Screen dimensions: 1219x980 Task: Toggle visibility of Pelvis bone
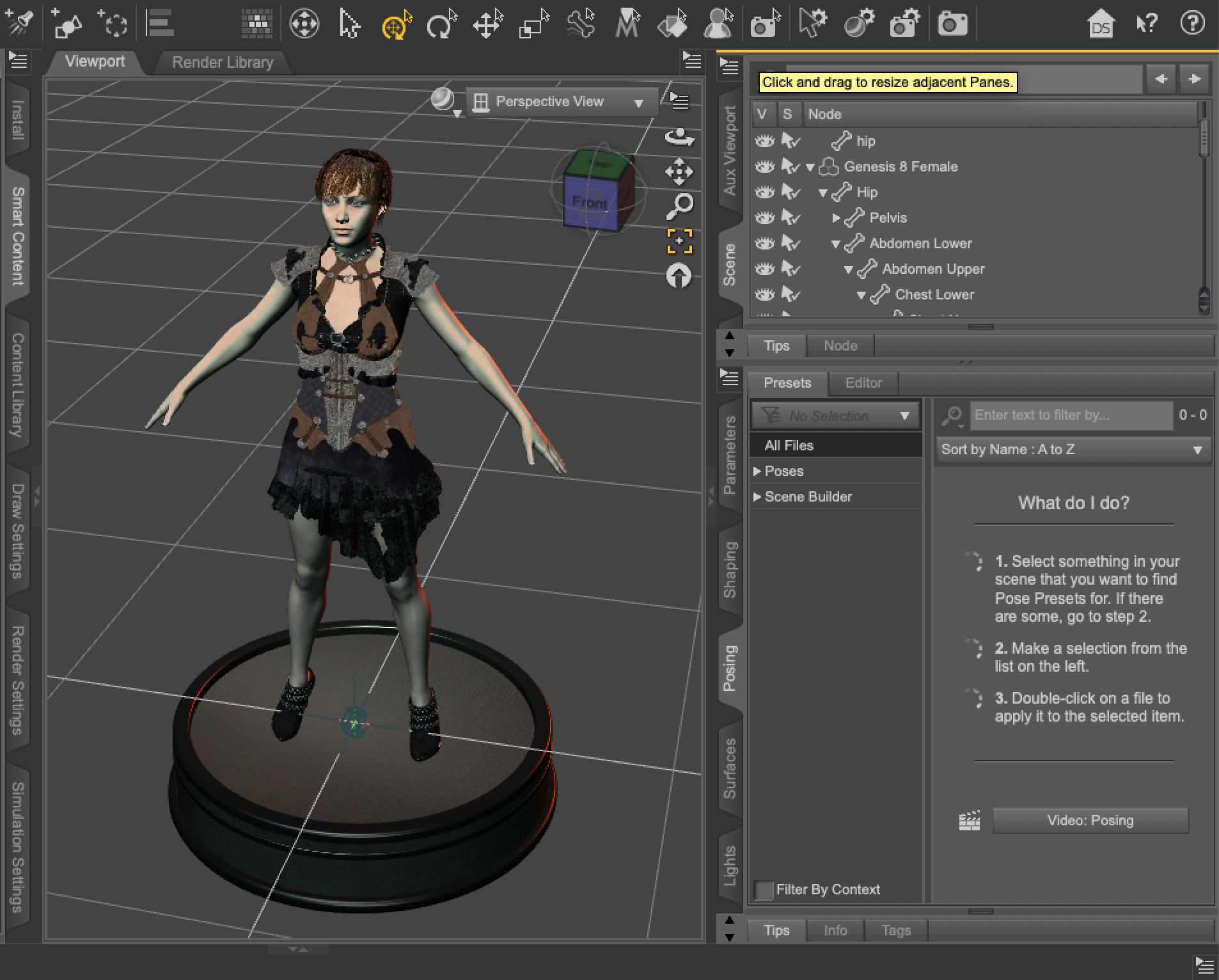(764, 217)
